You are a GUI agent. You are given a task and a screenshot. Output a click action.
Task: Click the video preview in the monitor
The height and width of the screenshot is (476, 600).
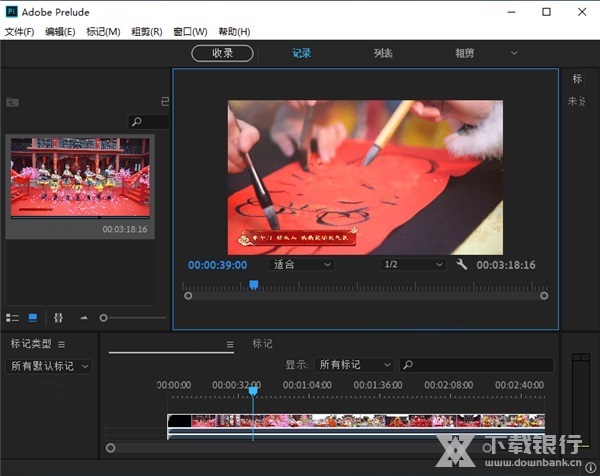point(365,178)
